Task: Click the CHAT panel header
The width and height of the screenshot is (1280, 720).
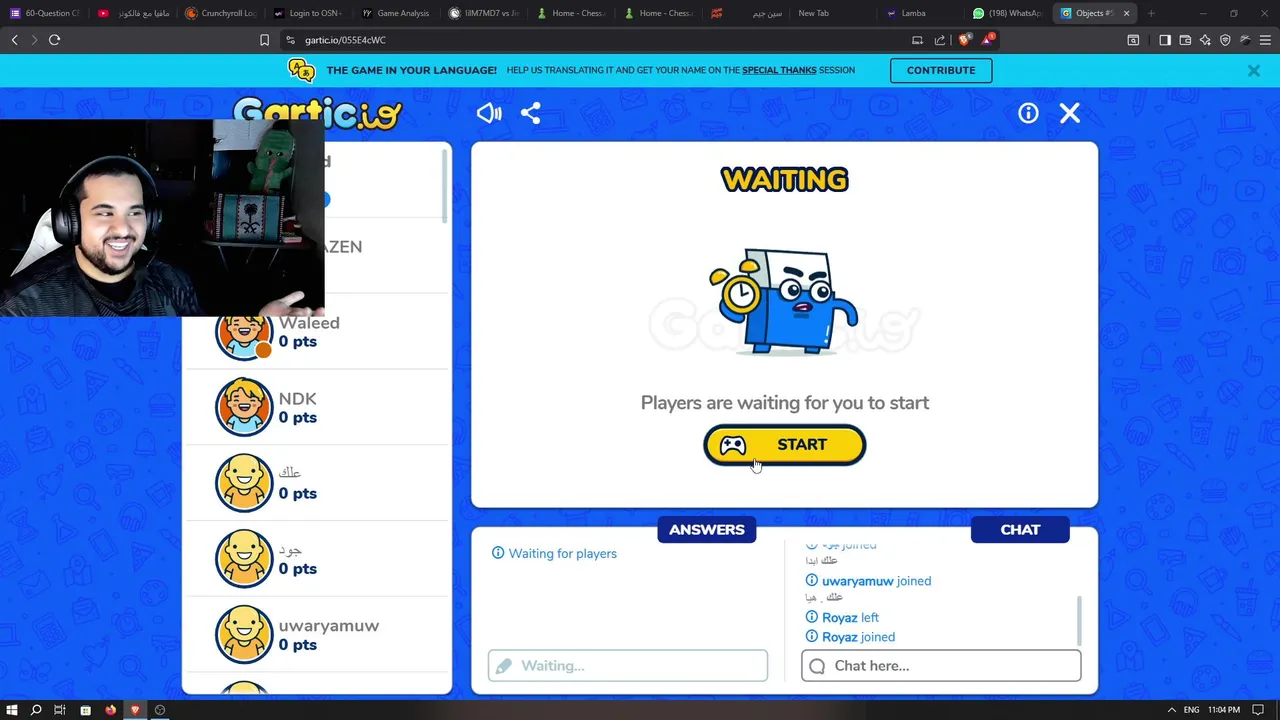Action: click(1020, 530)
